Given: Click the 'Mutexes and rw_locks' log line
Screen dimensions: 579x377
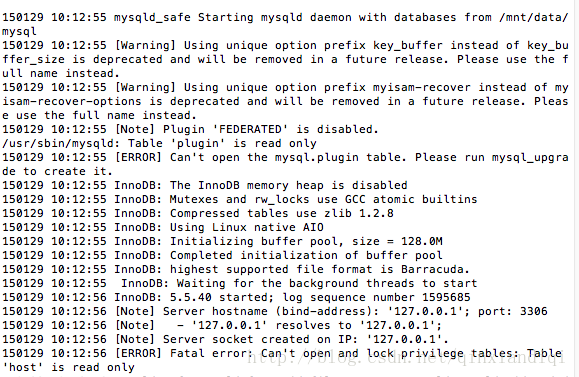Looking at the screenshot, I should (240, 199).
